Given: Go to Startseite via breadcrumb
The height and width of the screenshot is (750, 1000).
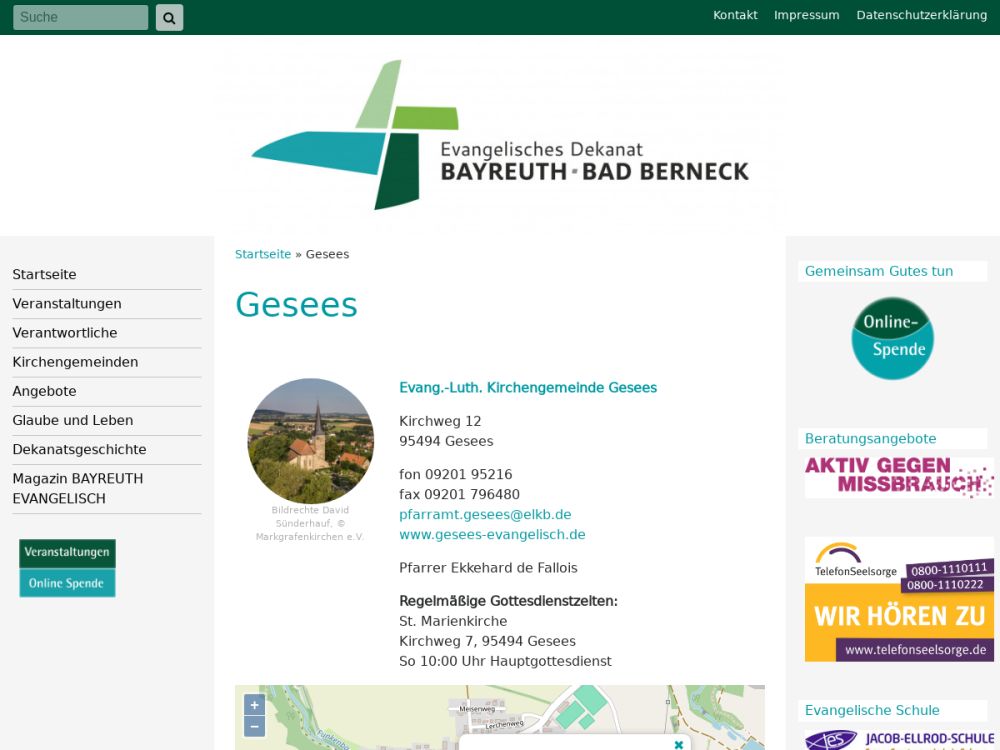Looking at the screenshot, I should [263, 254].
